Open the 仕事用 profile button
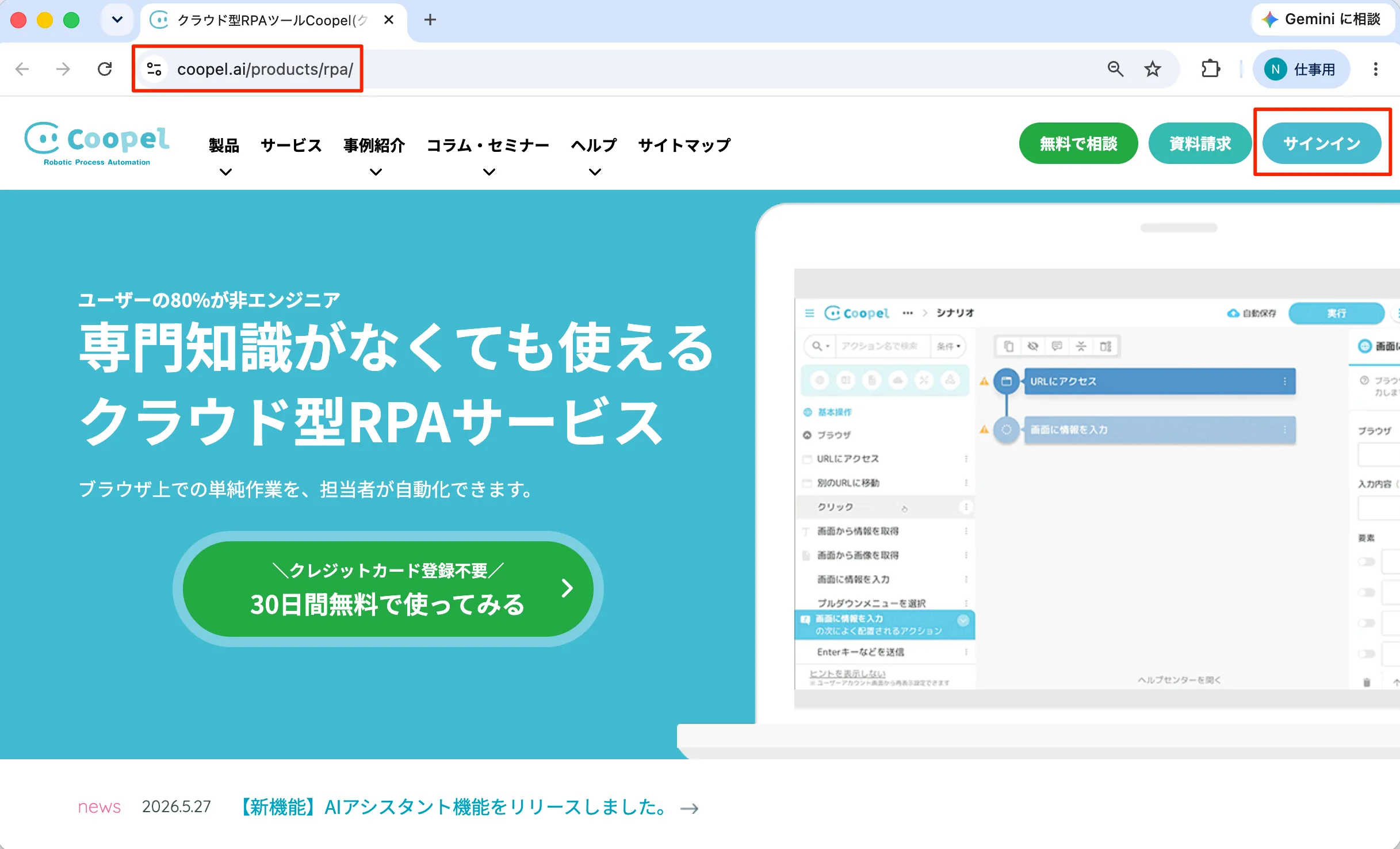This screenshot has width=1400, height=849. pos(1300,69)
